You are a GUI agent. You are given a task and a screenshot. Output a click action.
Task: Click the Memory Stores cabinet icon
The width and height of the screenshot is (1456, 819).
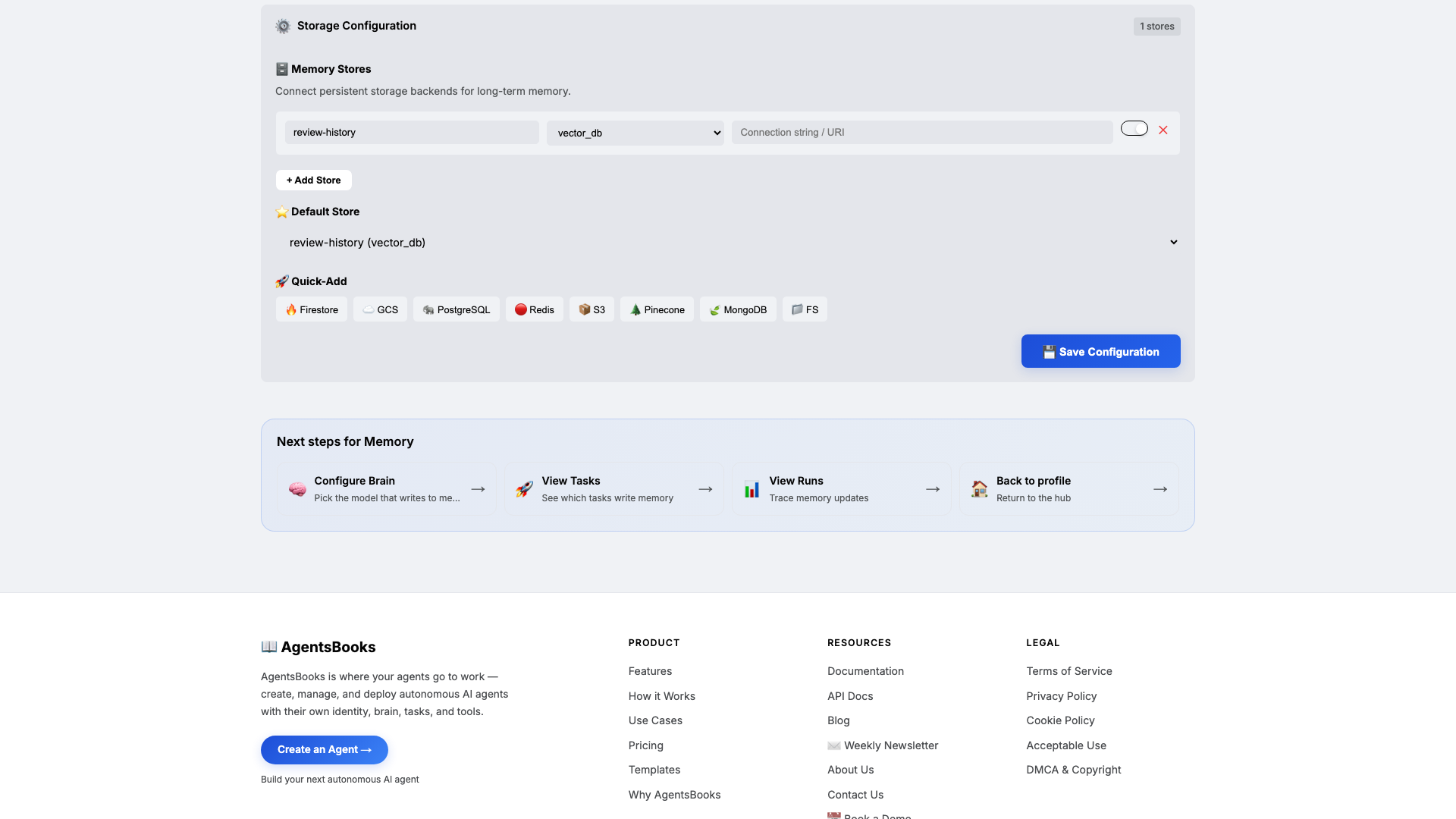coord(282,69)
